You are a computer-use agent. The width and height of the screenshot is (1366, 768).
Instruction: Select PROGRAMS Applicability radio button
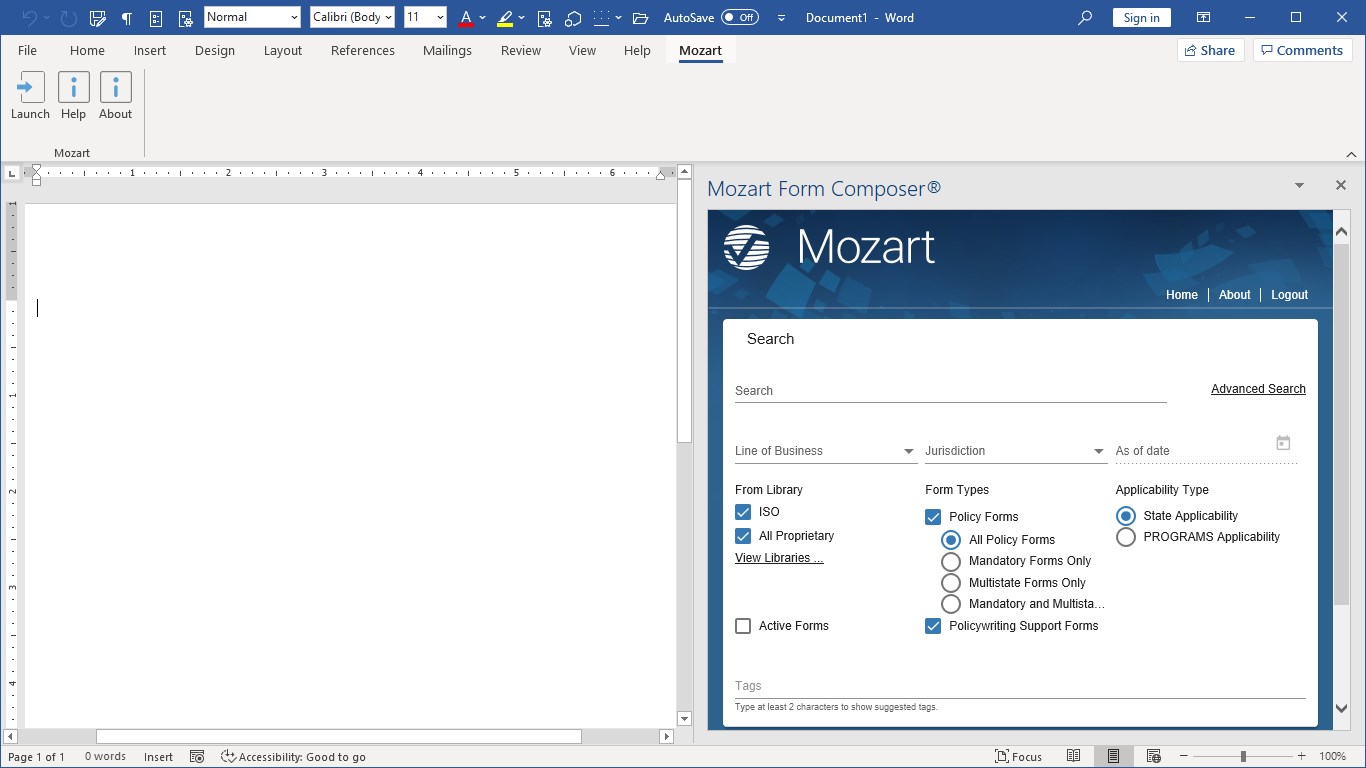coord(1126,537)
